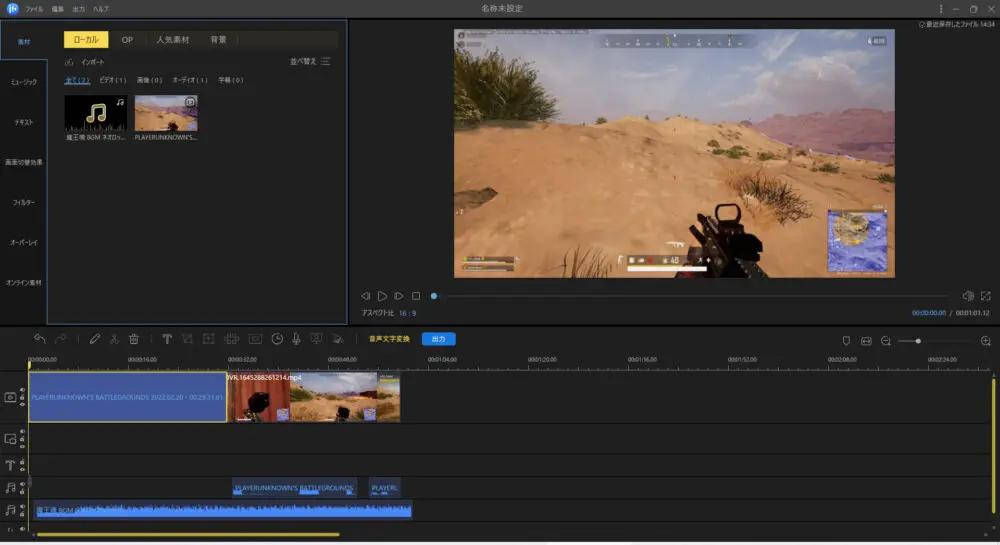Open the zoom frame tool icon
The image size is (1000, 545).
[x=209, y=339]
